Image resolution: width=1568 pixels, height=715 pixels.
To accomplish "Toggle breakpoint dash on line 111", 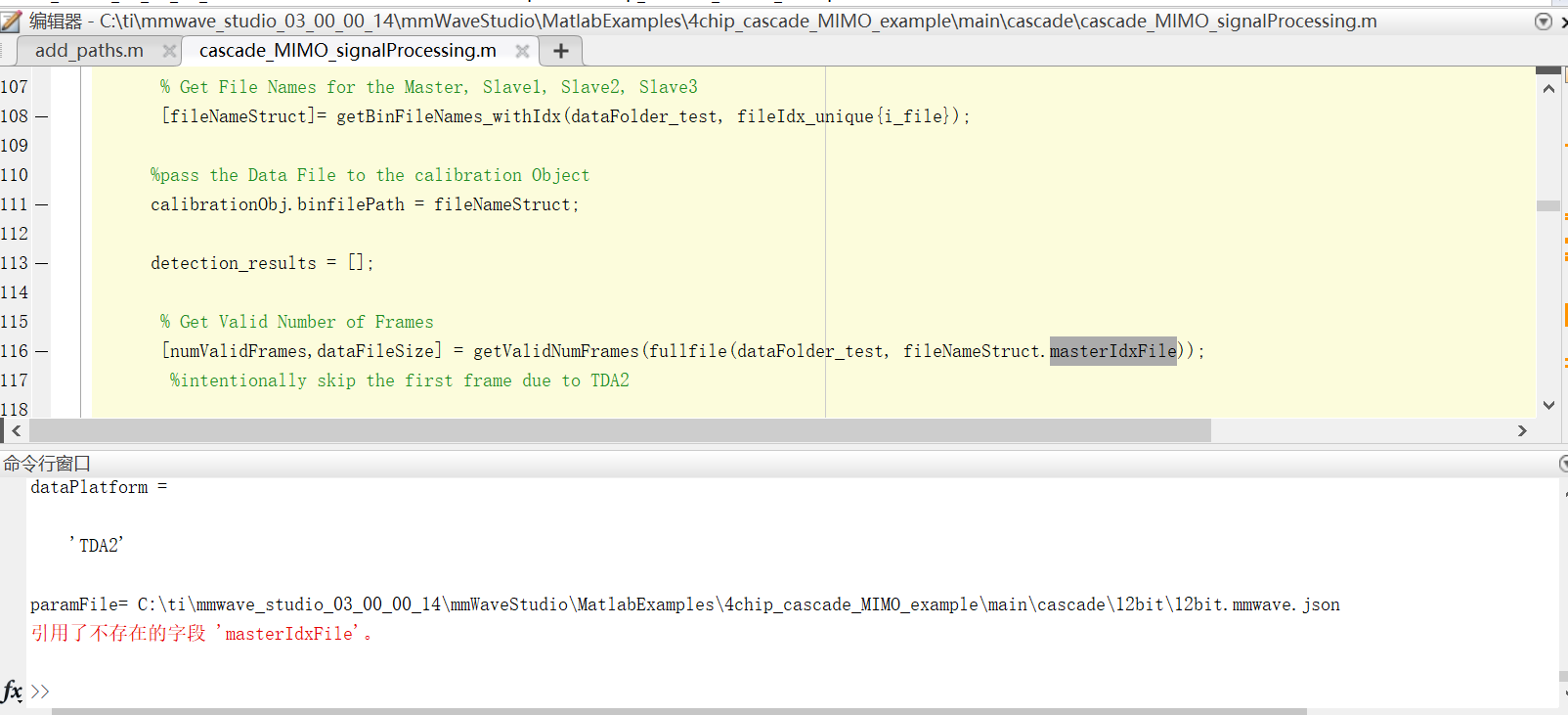I will tap(41, 204).
